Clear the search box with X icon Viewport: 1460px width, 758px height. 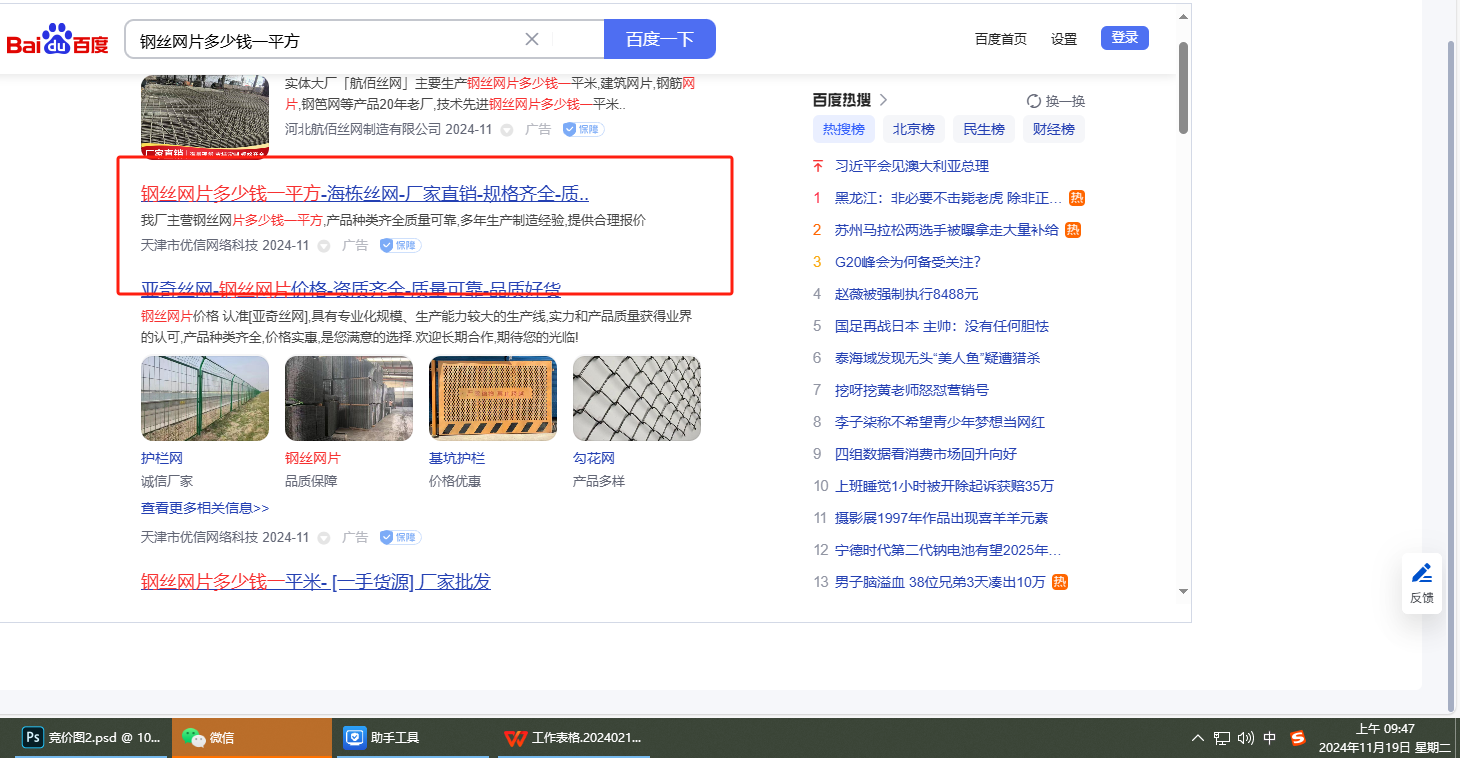532,39
